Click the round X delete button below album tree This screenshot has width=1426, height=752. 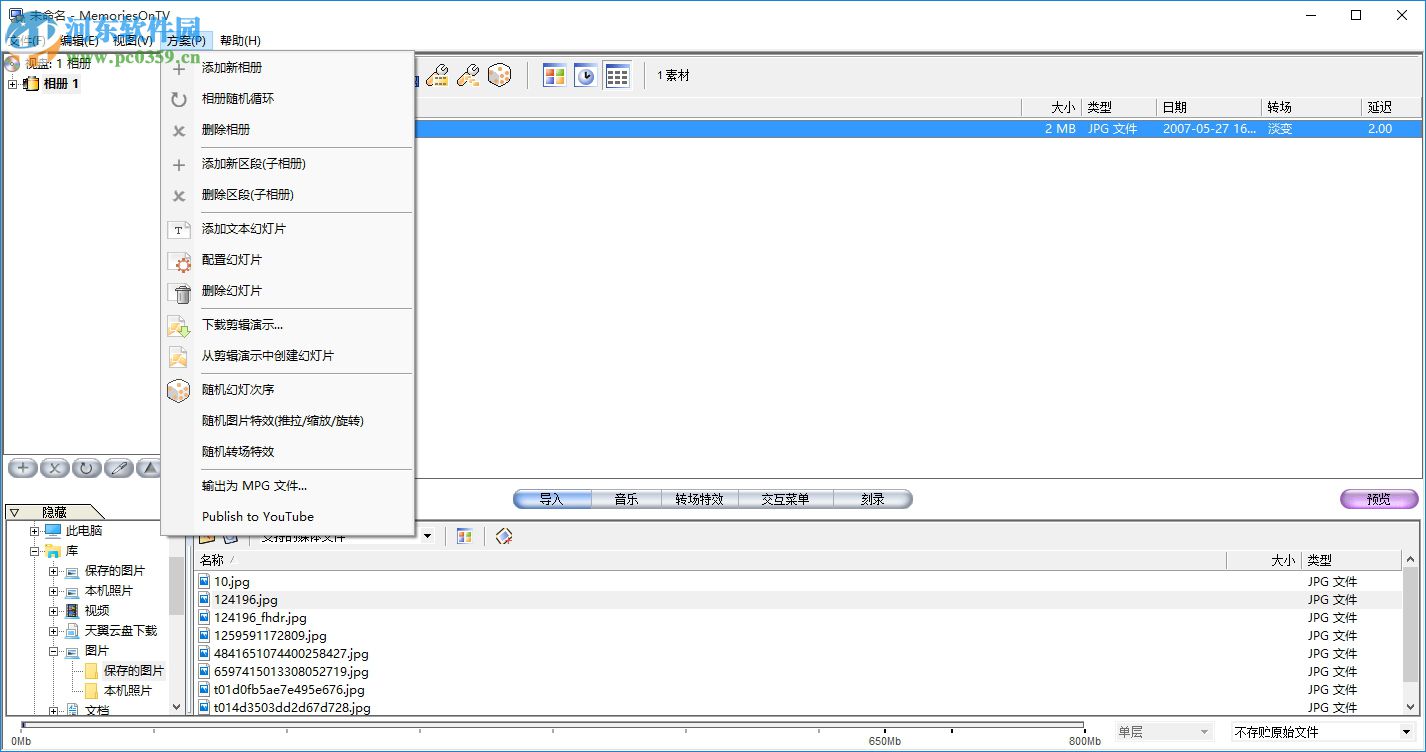pyautogui.click(x=55, y=468)
